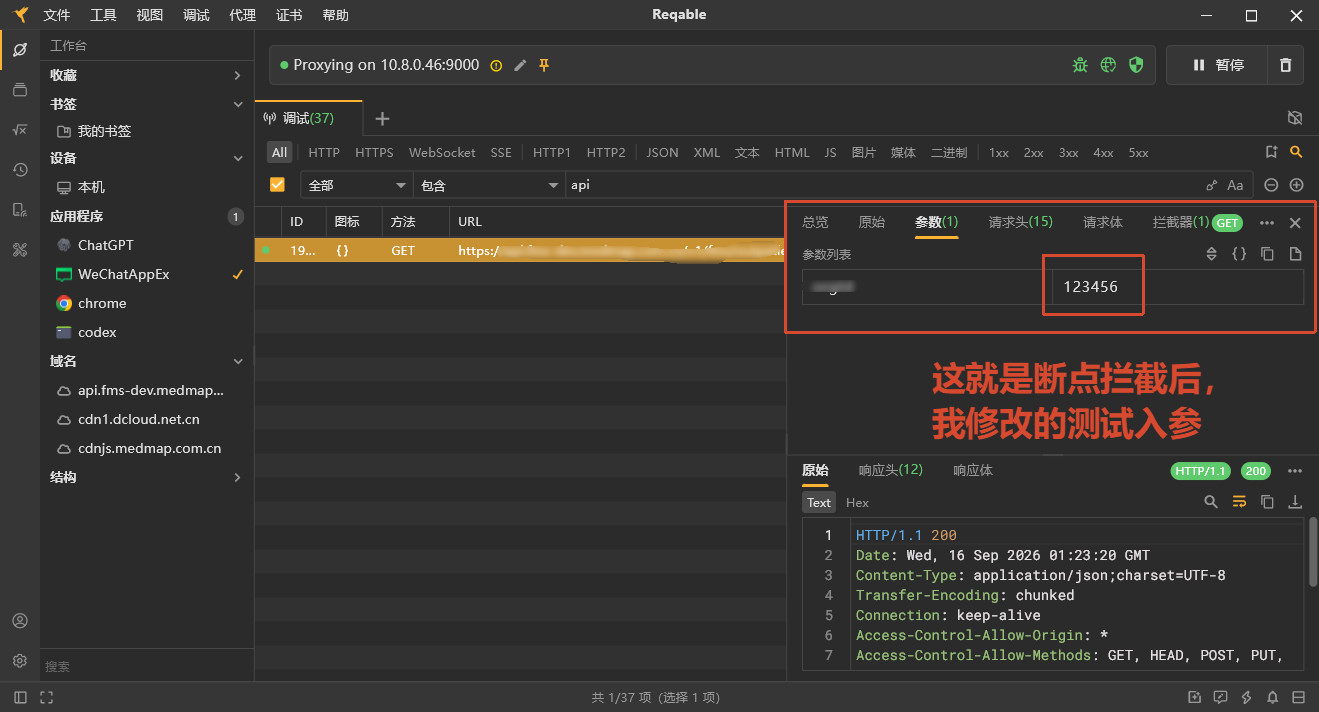Search within response using magnifier icon

(1211, 502)
